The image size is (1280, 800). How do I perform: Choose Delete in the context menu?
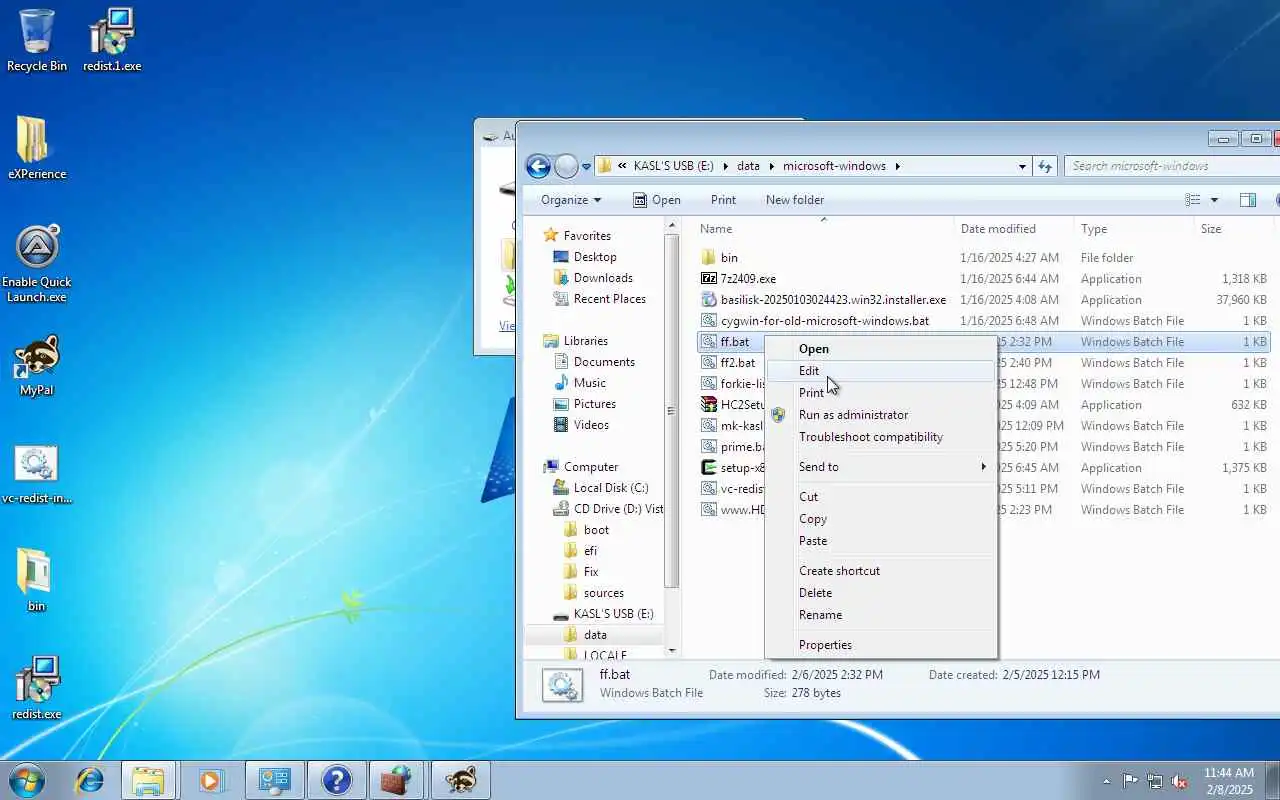881,593
